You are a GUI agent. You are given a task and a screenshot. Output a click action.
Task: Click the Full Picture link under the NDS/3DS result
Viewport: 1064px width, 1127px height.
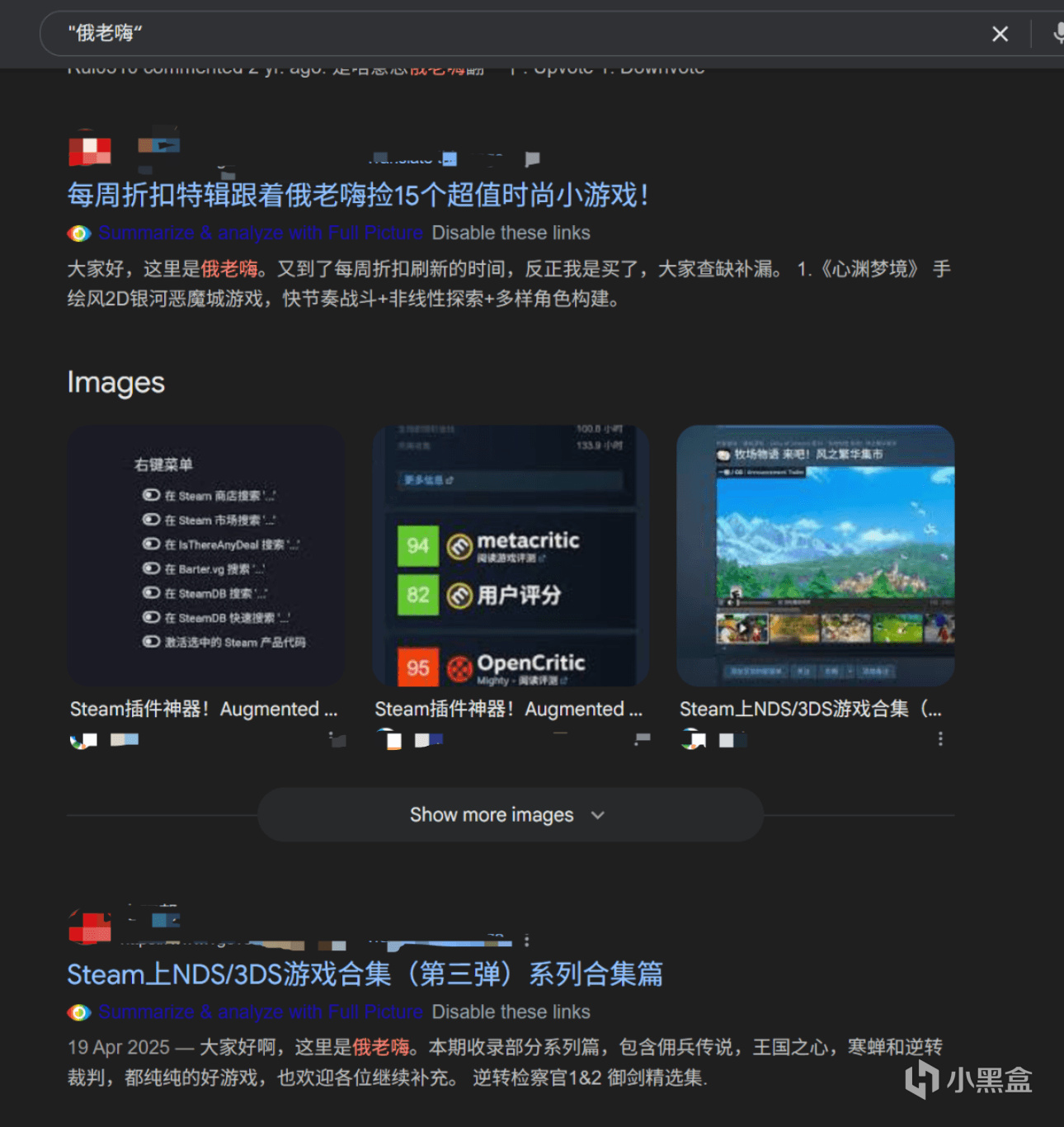click(x=261, y=1011)
